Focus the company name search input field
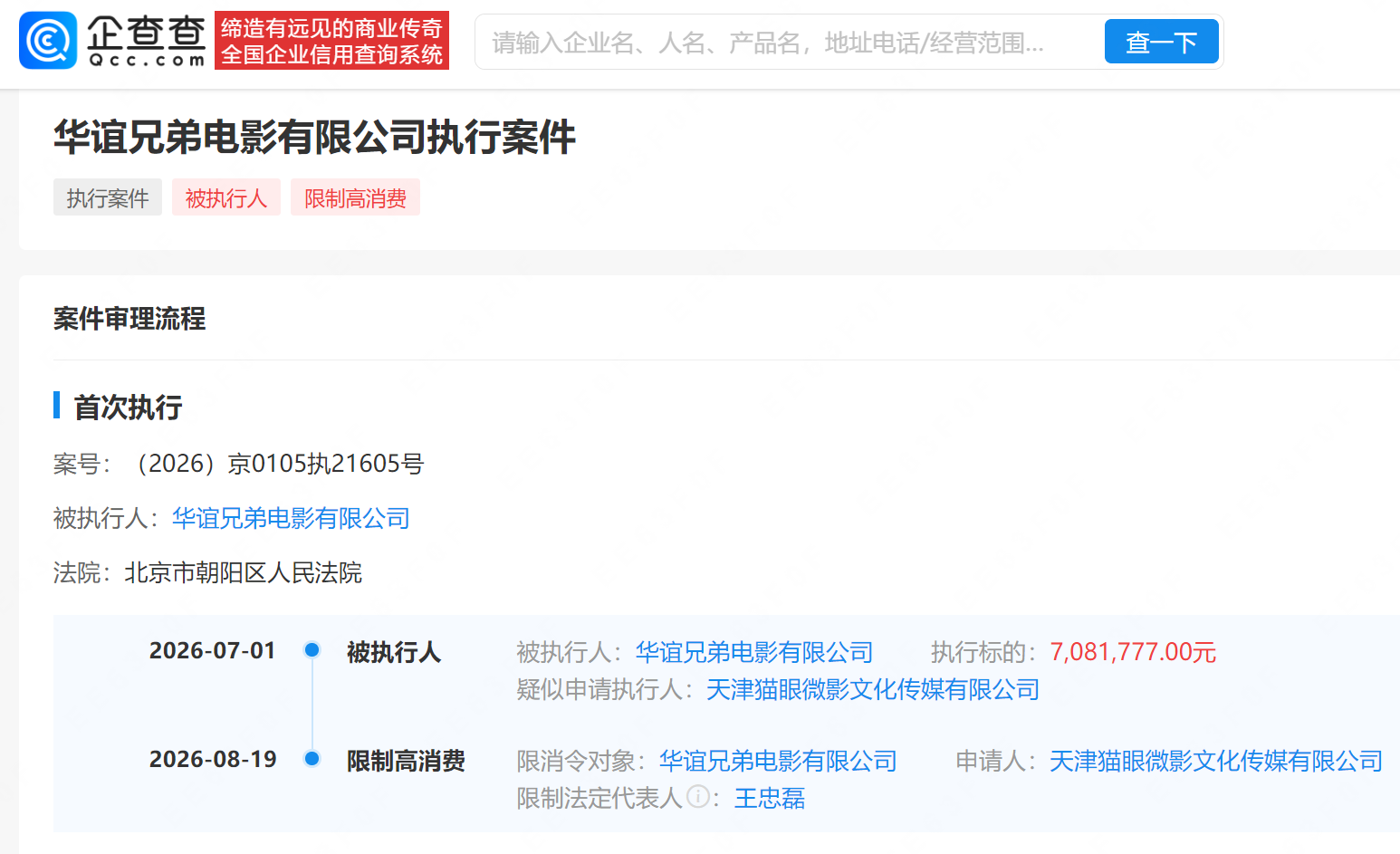 tap(788, 42)
